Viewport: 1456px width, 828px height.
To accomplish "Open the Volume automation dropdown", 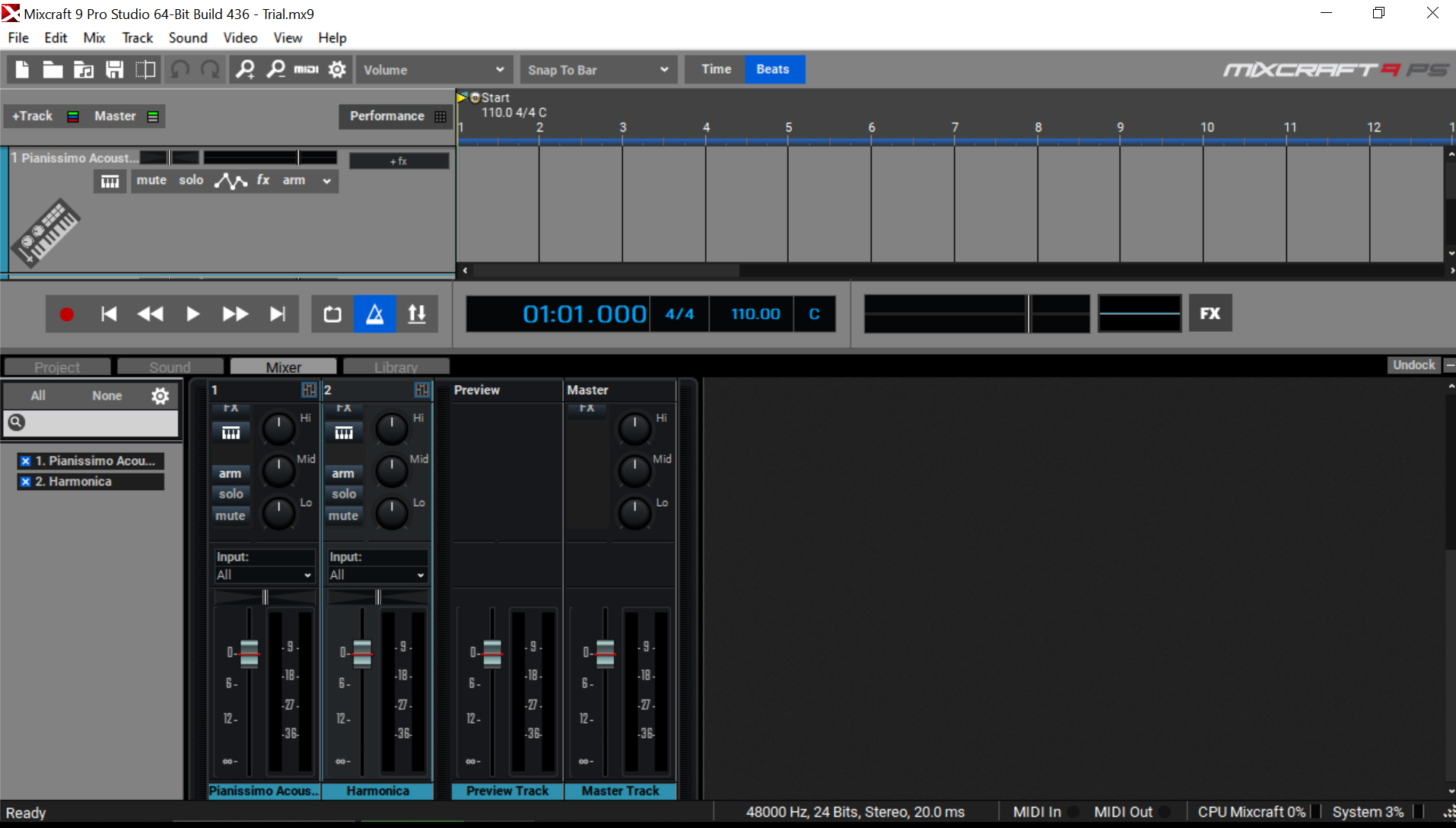I will click(434, 70).
